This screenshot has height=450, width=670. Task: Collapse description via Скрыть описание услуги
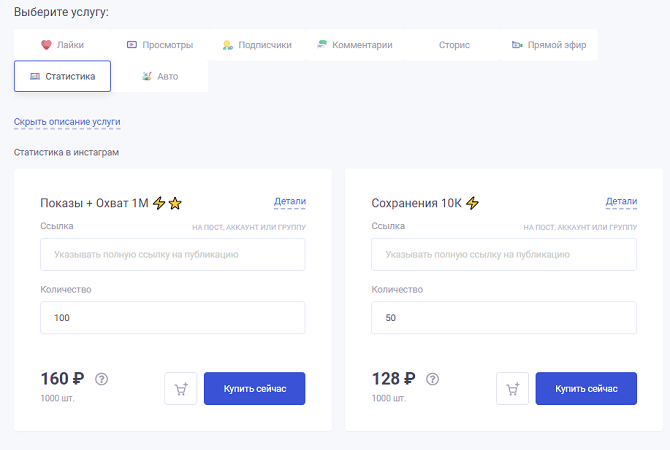point(67,122)
